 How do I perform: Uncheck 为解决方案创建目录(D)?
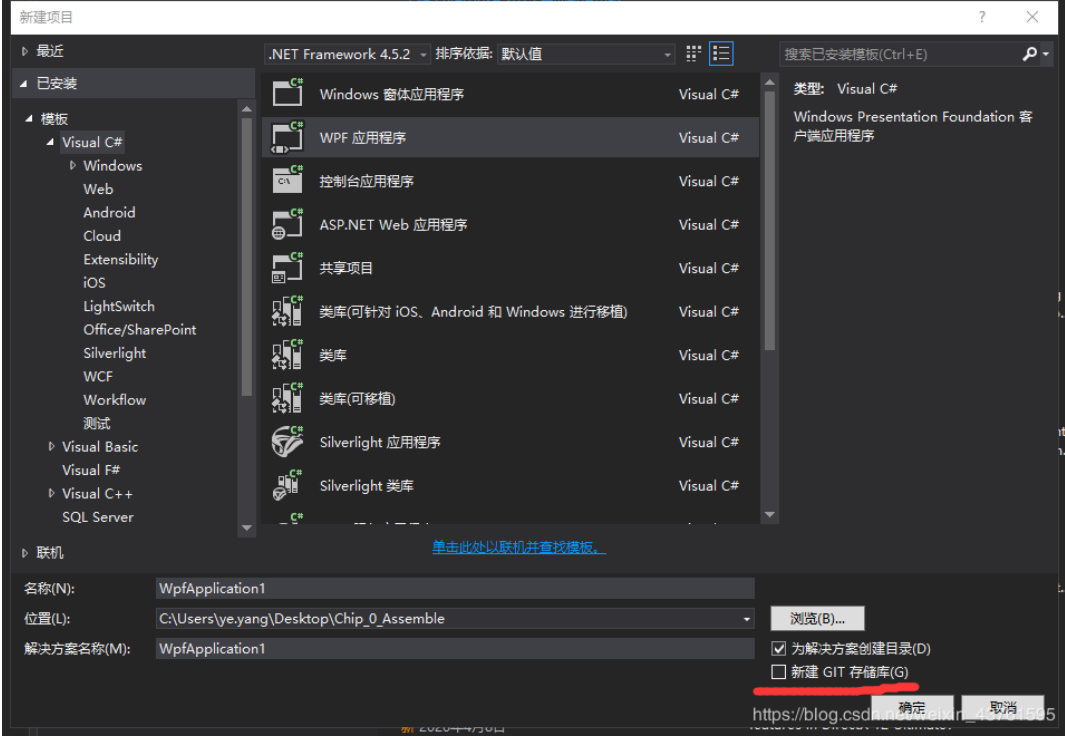(778, 648)
